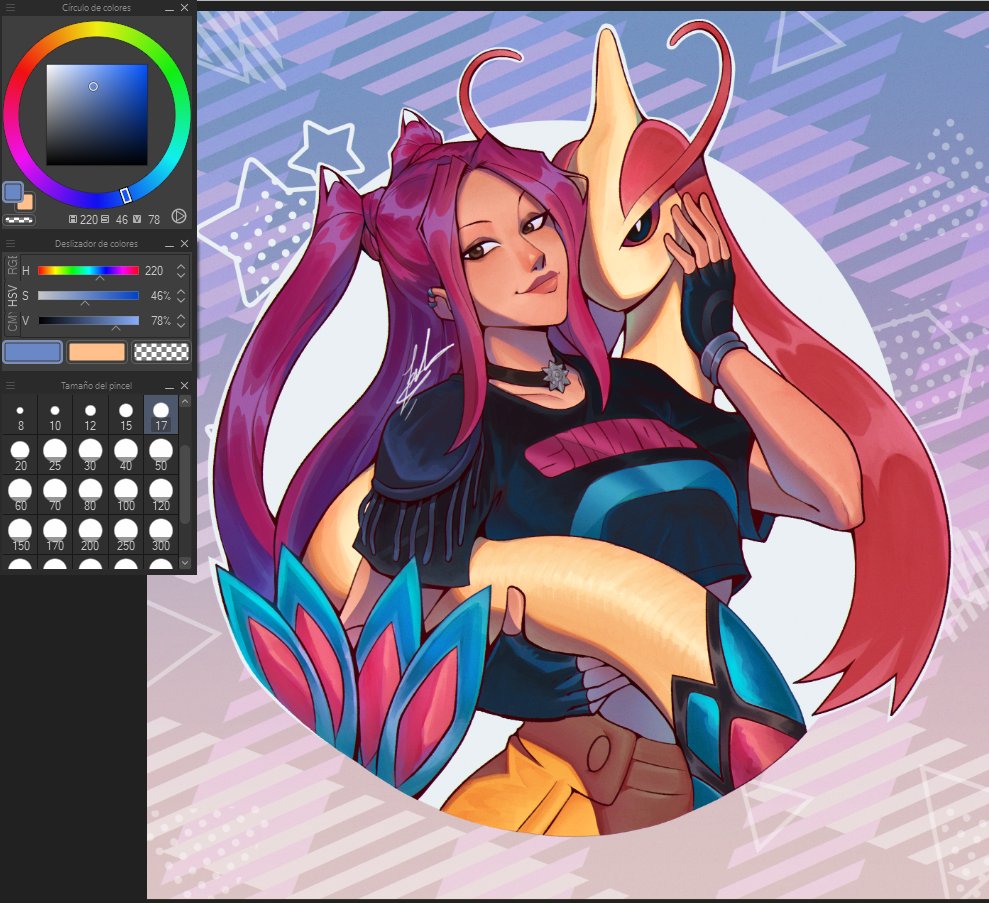Select brush size 10
The height and width of the screenshot is (903, 989).
(x=55, y=416)
